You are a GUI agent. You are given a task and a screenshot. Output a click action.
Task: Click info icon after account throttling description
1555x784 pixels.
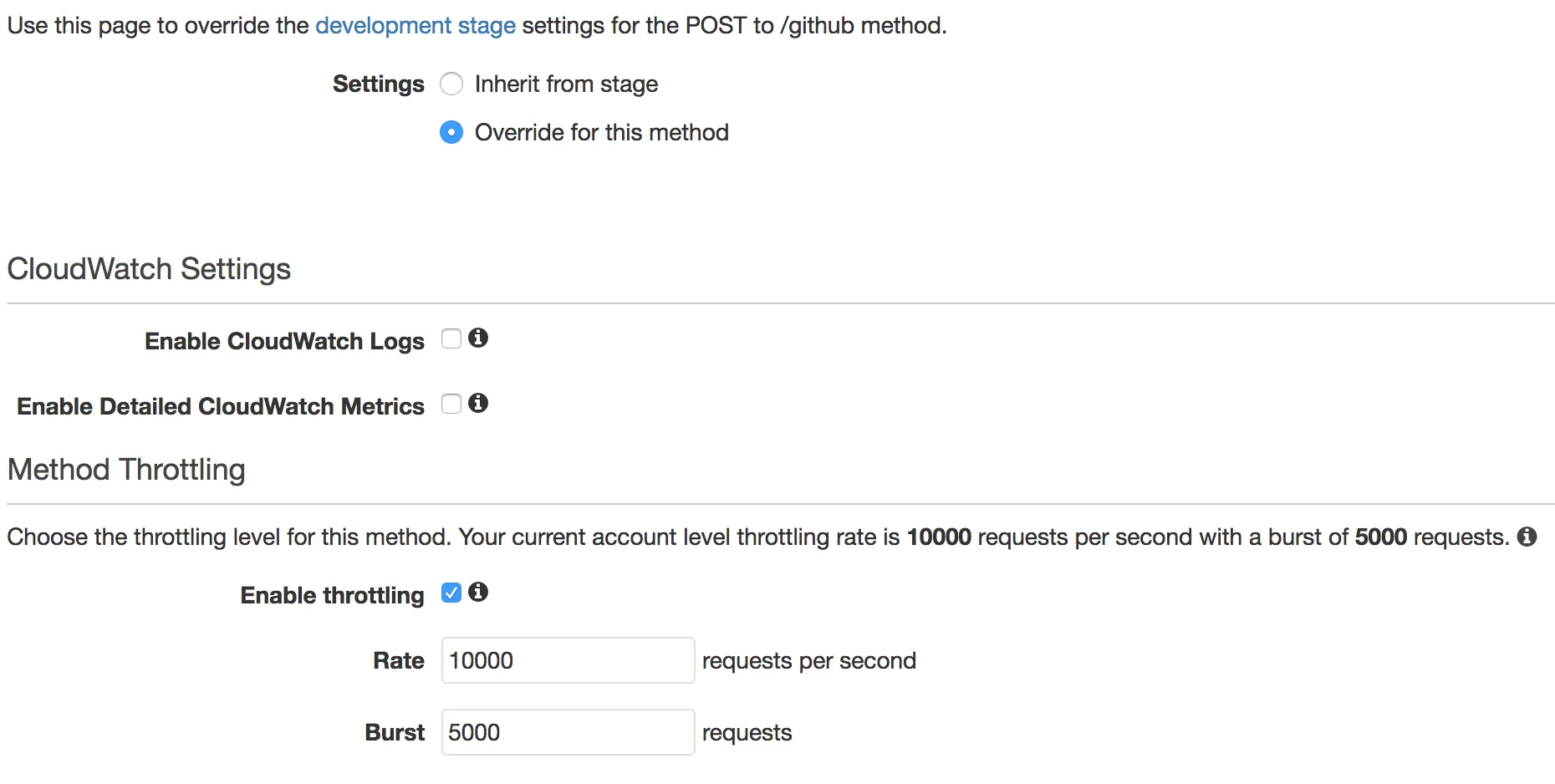pos(1527,537)
